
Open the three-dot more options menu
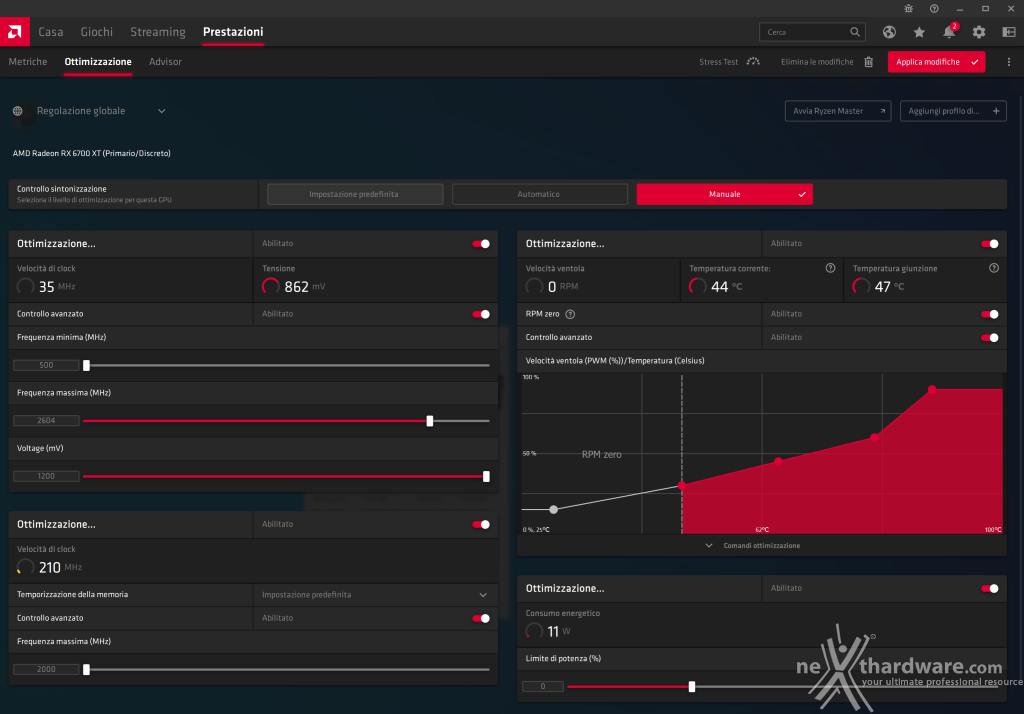pos(1008,62)
